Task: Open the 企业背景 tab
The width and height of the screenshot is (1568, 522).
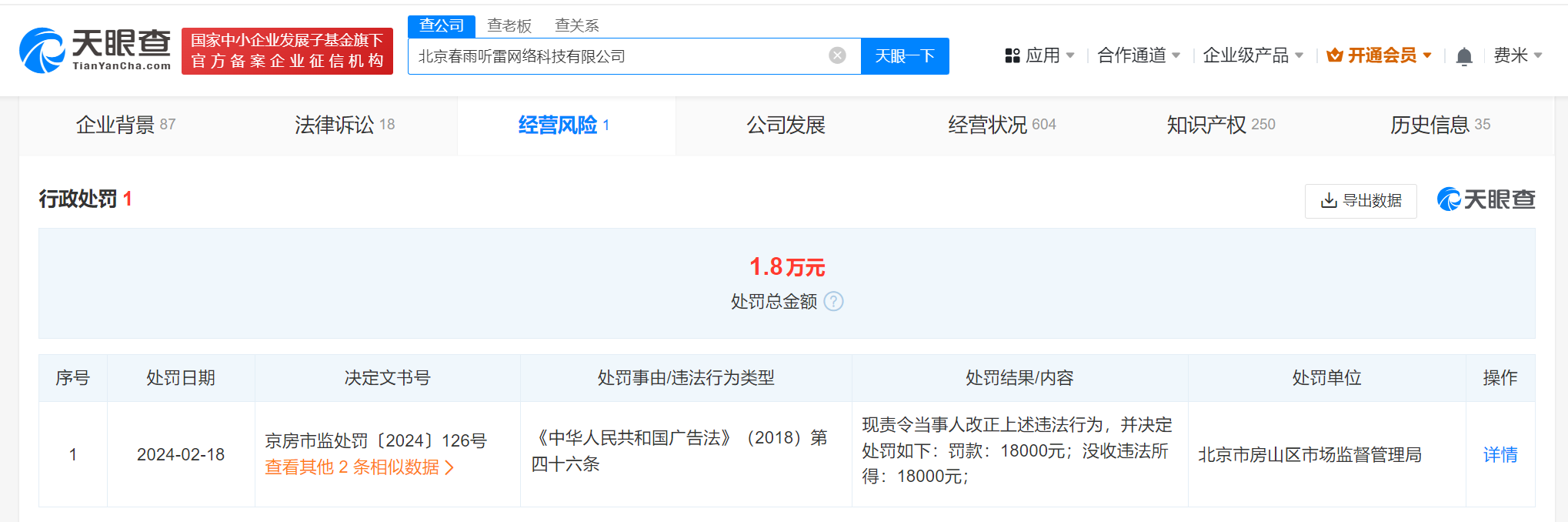Action: coord(126,125)
